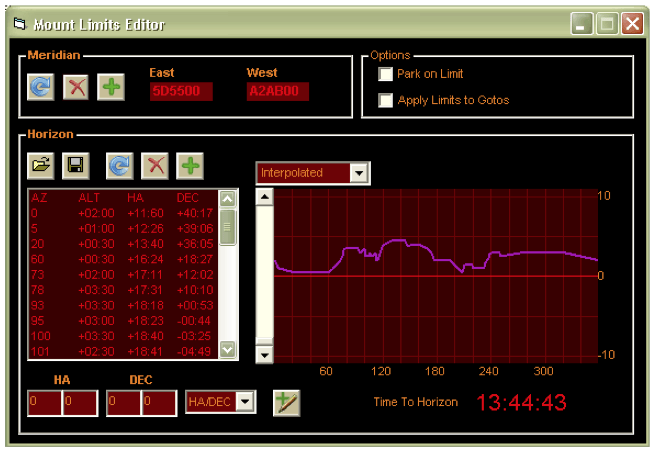Viewport: 653px width, 450px height.
Task: Click the horizon list scroll up arrow
Action: [227, 199]
